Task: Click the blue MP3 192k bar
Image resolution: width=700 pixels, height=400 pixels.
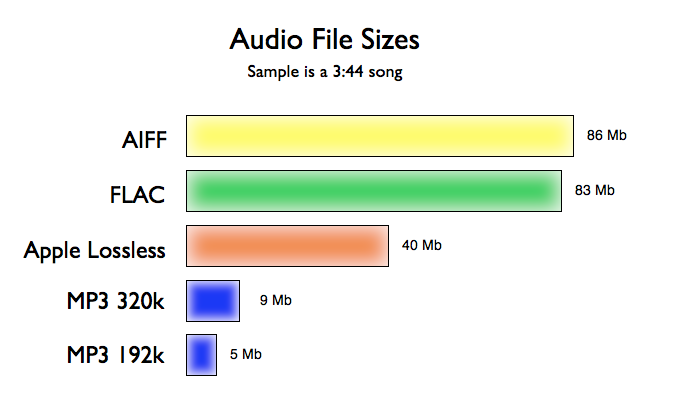Action: 201,355
